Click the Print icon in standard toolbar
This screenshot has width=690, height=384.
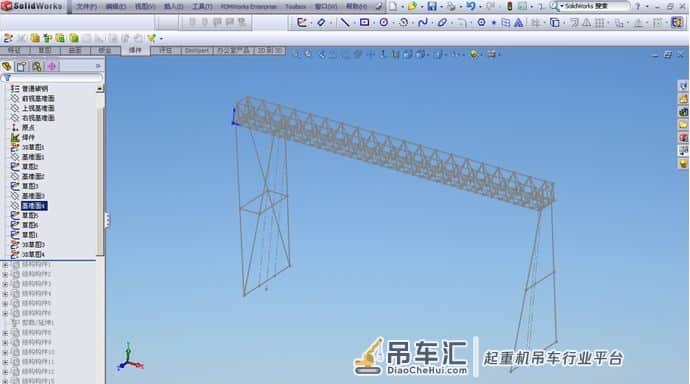point(451,6)
